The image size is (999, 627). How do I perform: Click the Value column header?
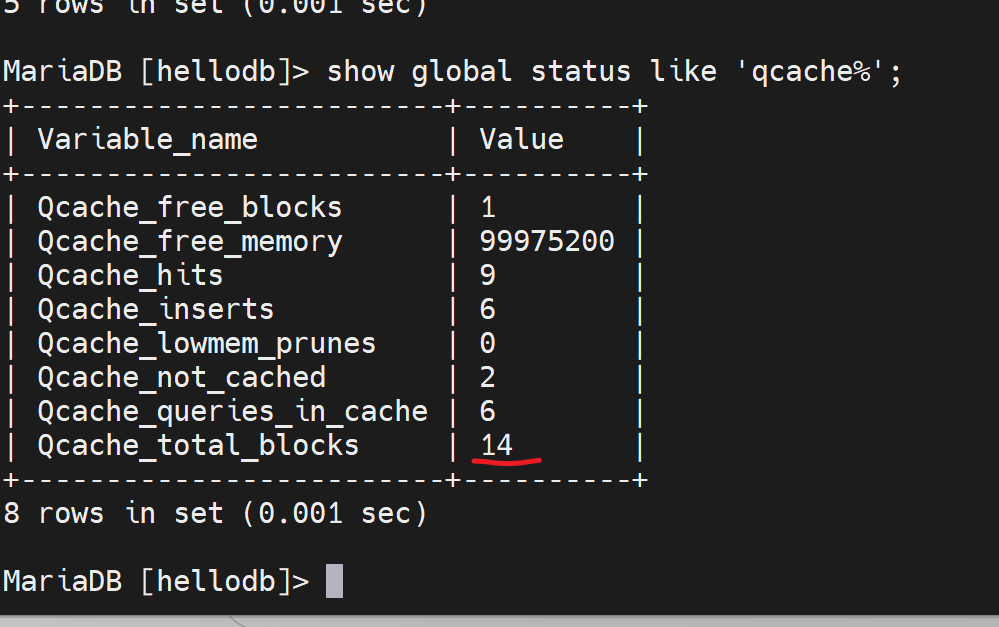point(521,139)
